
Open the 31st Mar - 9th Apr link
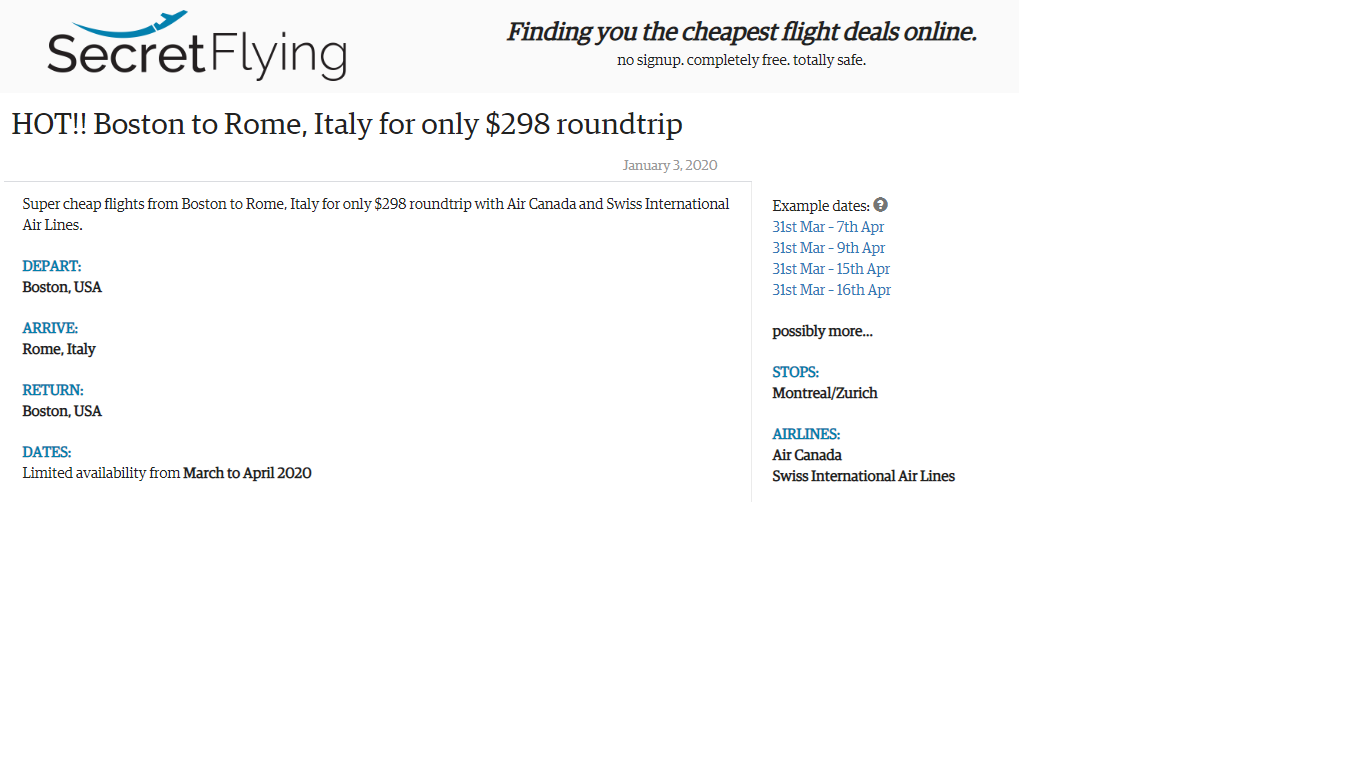coord(828,248)
